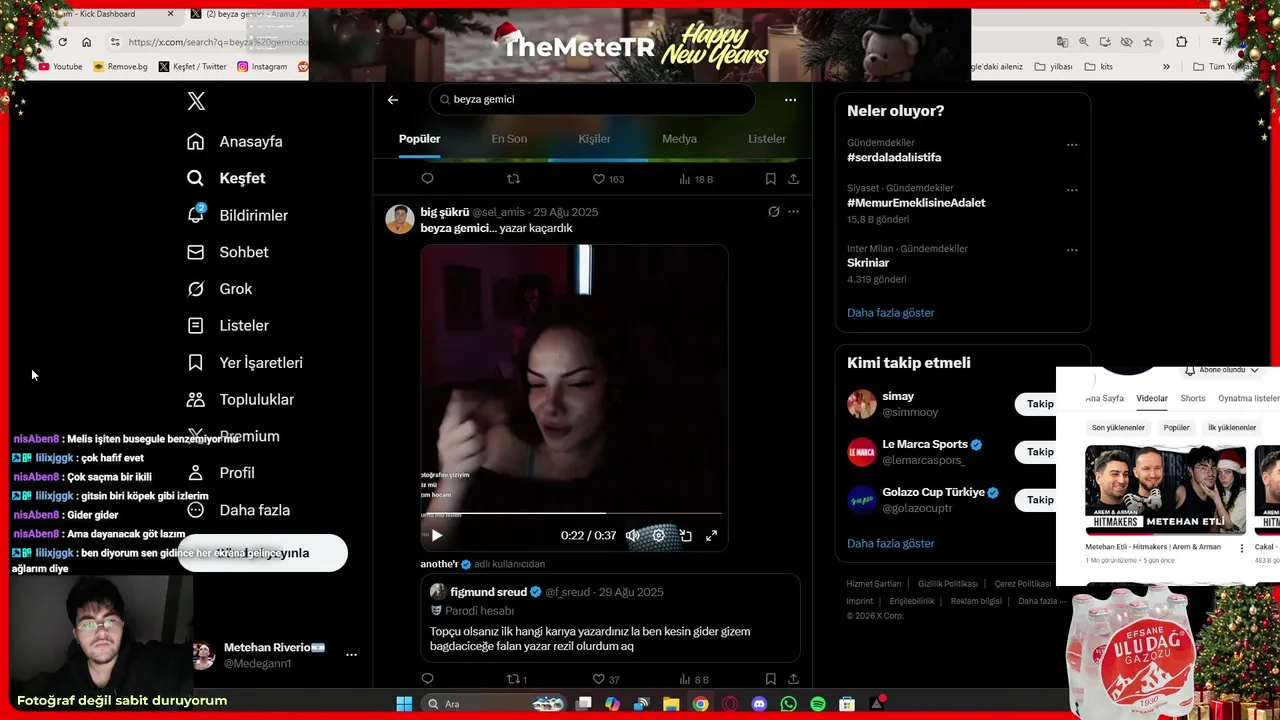Expand video to fullscreen
The width and height of the screenshot is (1280, 720).
pyautogui.click(x=711, y=536)
